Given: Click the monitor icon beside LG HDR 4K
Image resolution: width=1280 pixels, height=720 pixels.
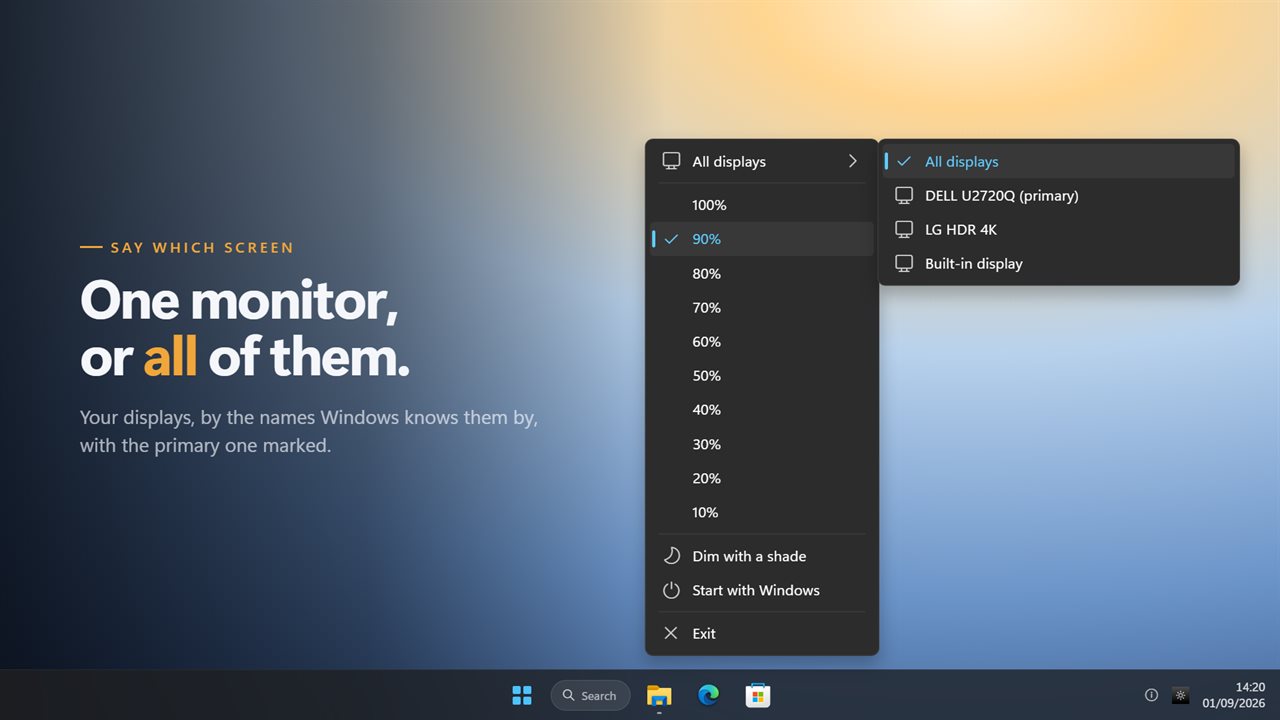Looking at the screenshot, I should tap(904, 229).
